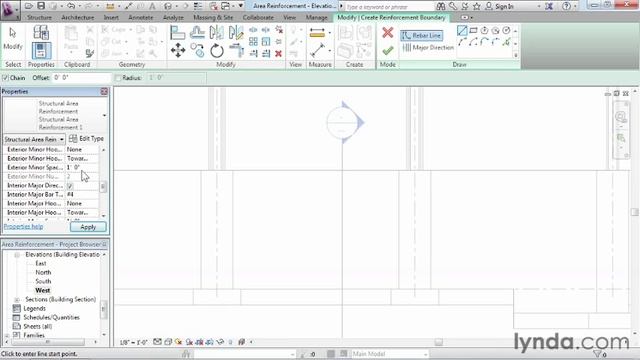
Task: Click the detail level icon in view control bar
Action: 157,342
